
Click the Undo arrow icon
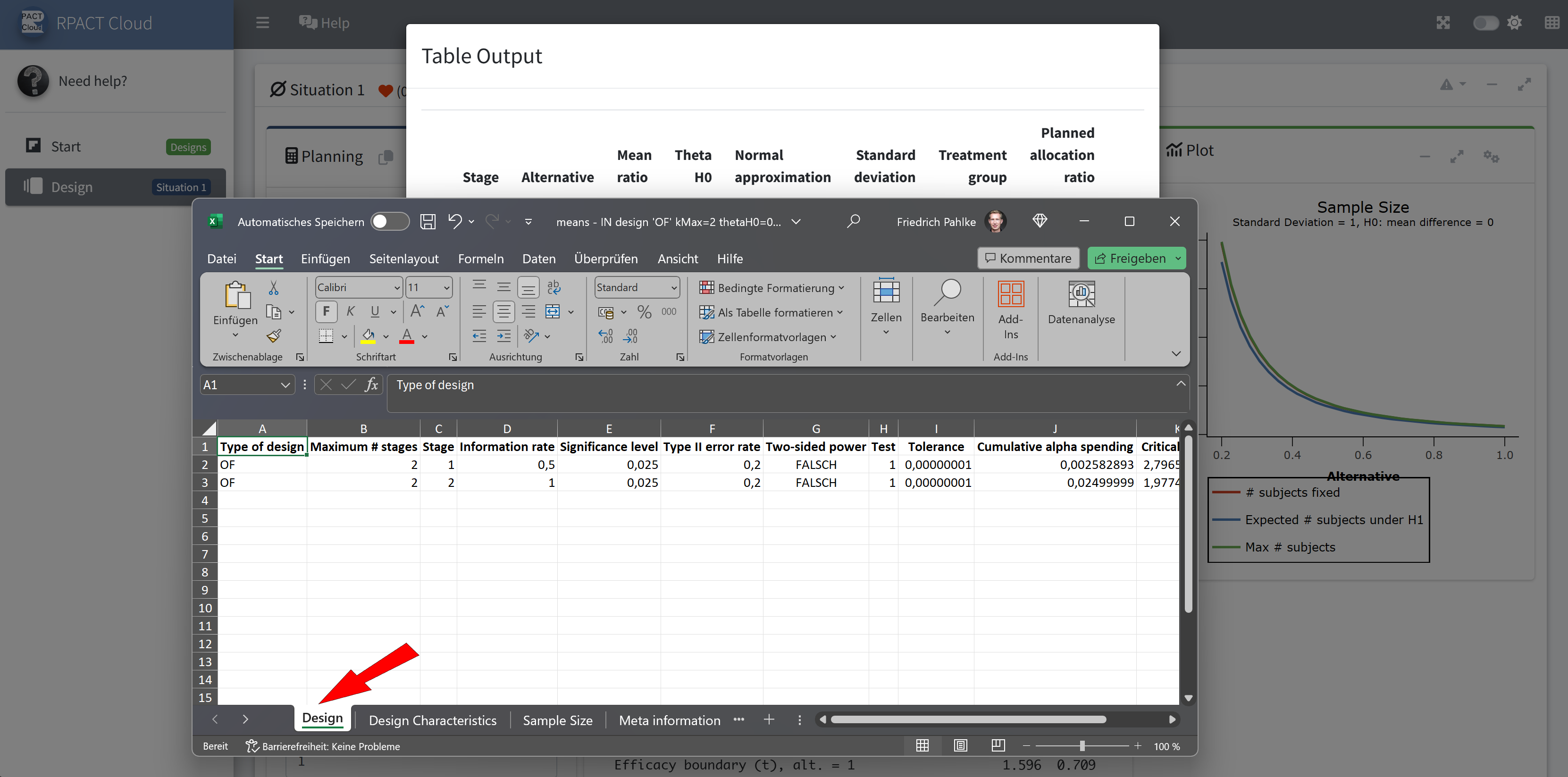coord(454,221)
